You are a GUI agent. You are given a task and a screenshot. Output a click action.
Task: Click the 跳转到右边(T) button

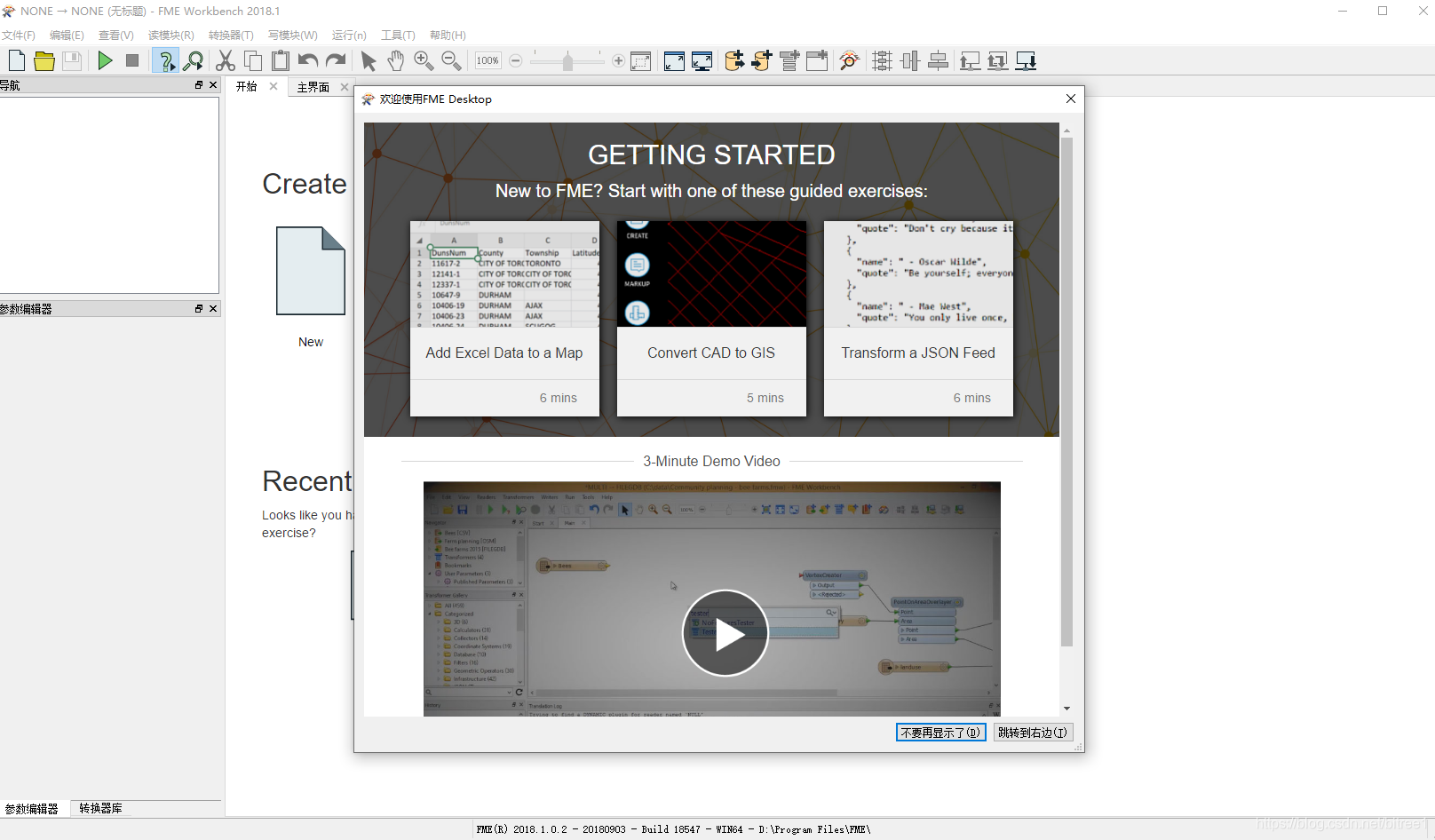[x=1034, y=733]
